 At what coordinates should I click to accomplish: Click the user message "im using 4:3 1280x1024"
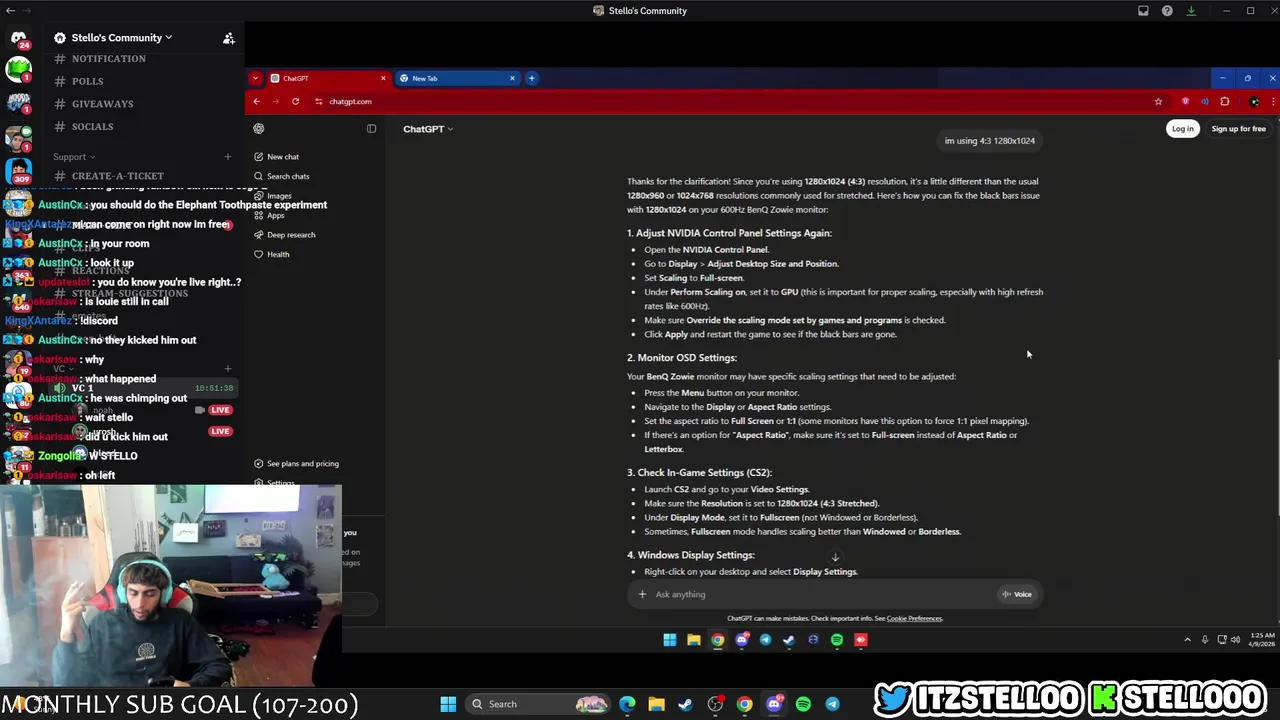click(x=990, y=141)
